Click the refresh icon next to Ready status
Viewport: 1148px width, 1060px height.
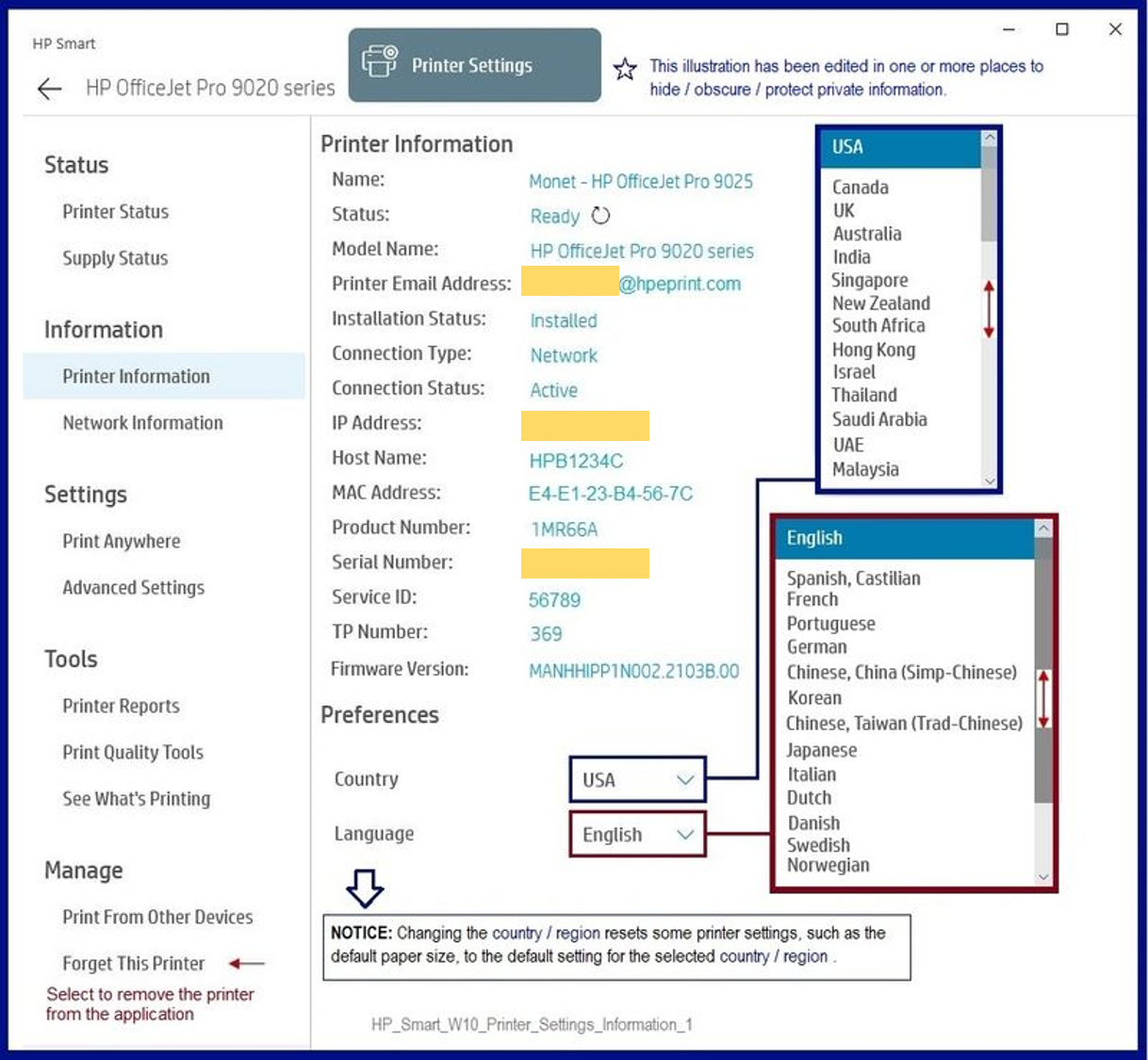pos(600,216)
